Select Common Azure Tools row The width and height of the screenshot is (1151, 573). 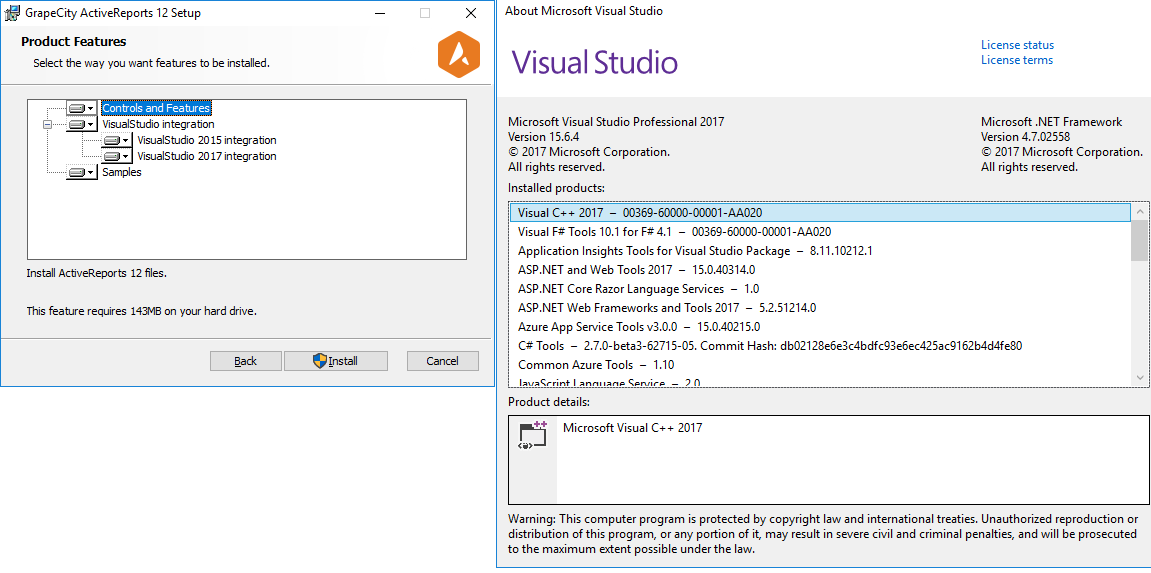819,365
